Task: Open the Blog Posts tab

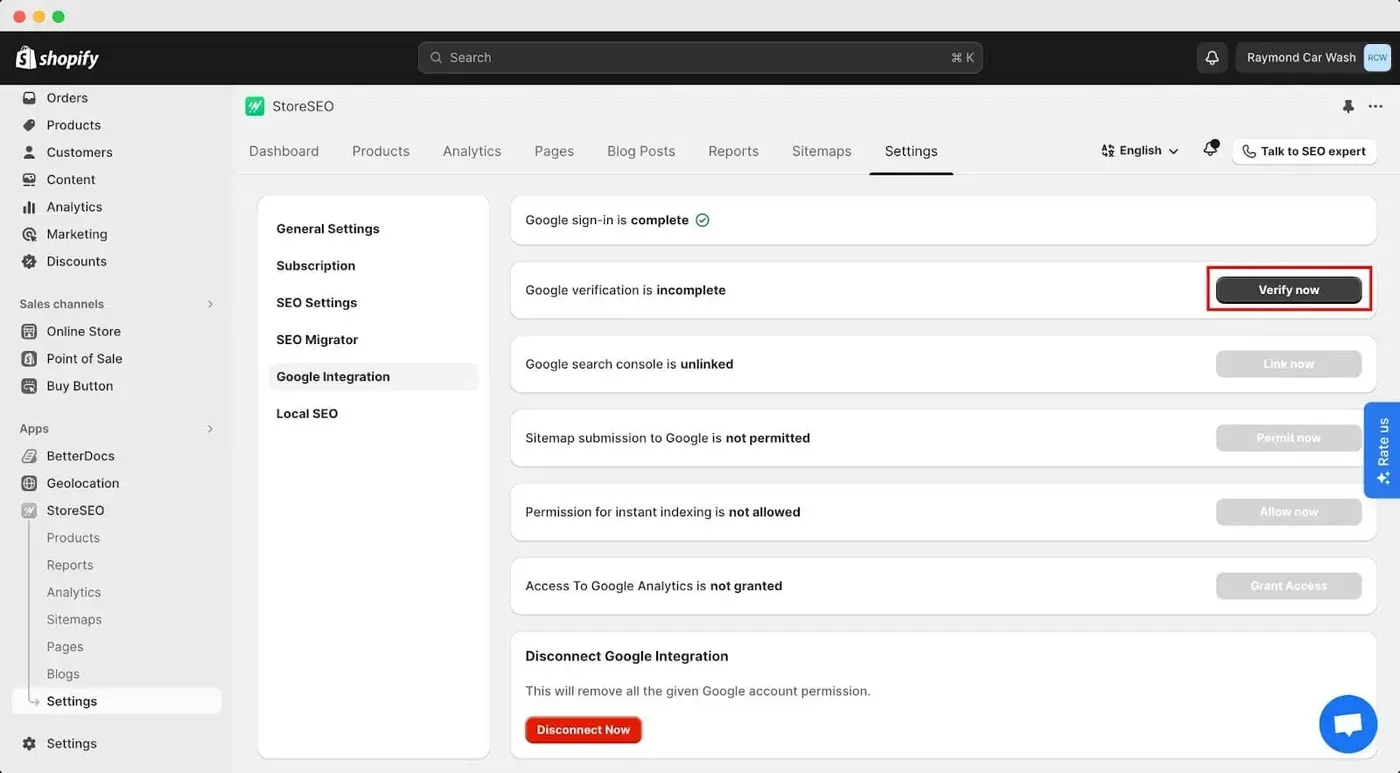Action: tap(641, 151)
